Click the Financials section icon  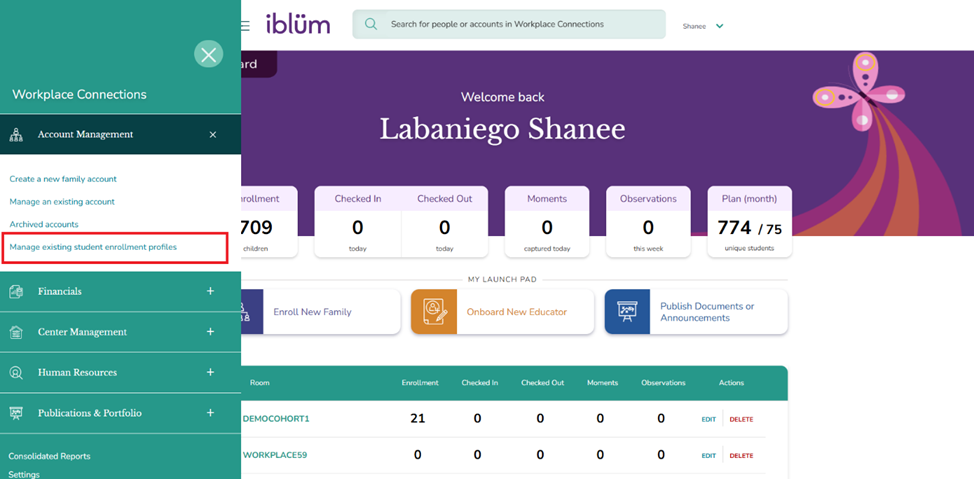(x=16, y=291)
